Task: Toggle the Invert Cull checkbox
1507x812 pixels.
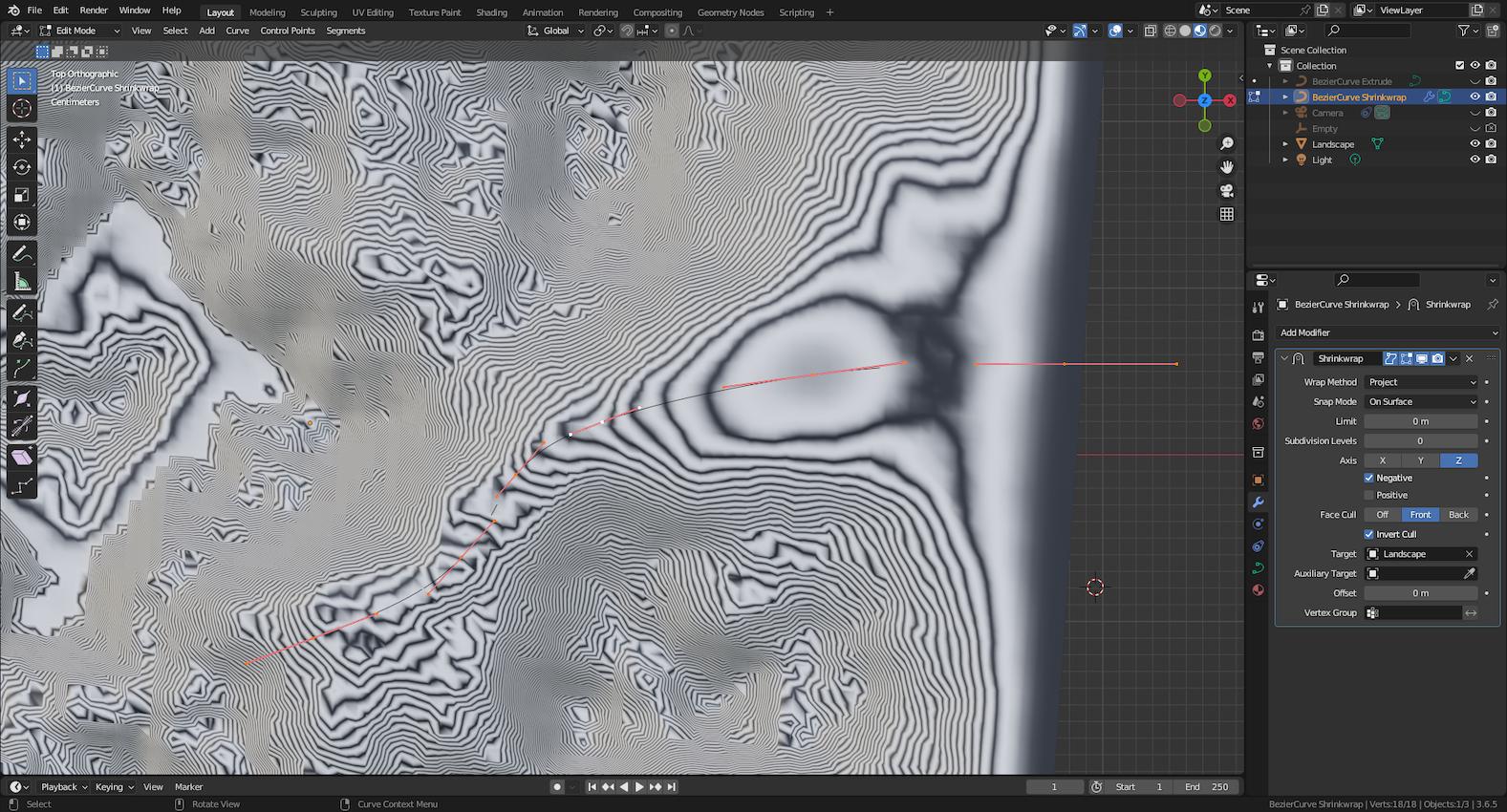Action: 1369,534
